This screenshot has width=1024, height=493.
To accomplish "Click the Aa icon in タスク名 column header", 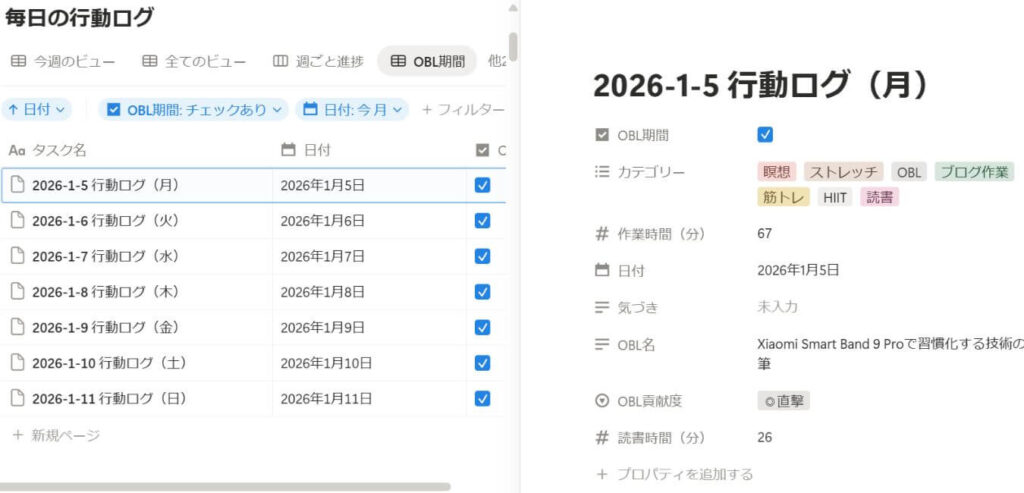I will pyautogui.click(x=17, y=151).
